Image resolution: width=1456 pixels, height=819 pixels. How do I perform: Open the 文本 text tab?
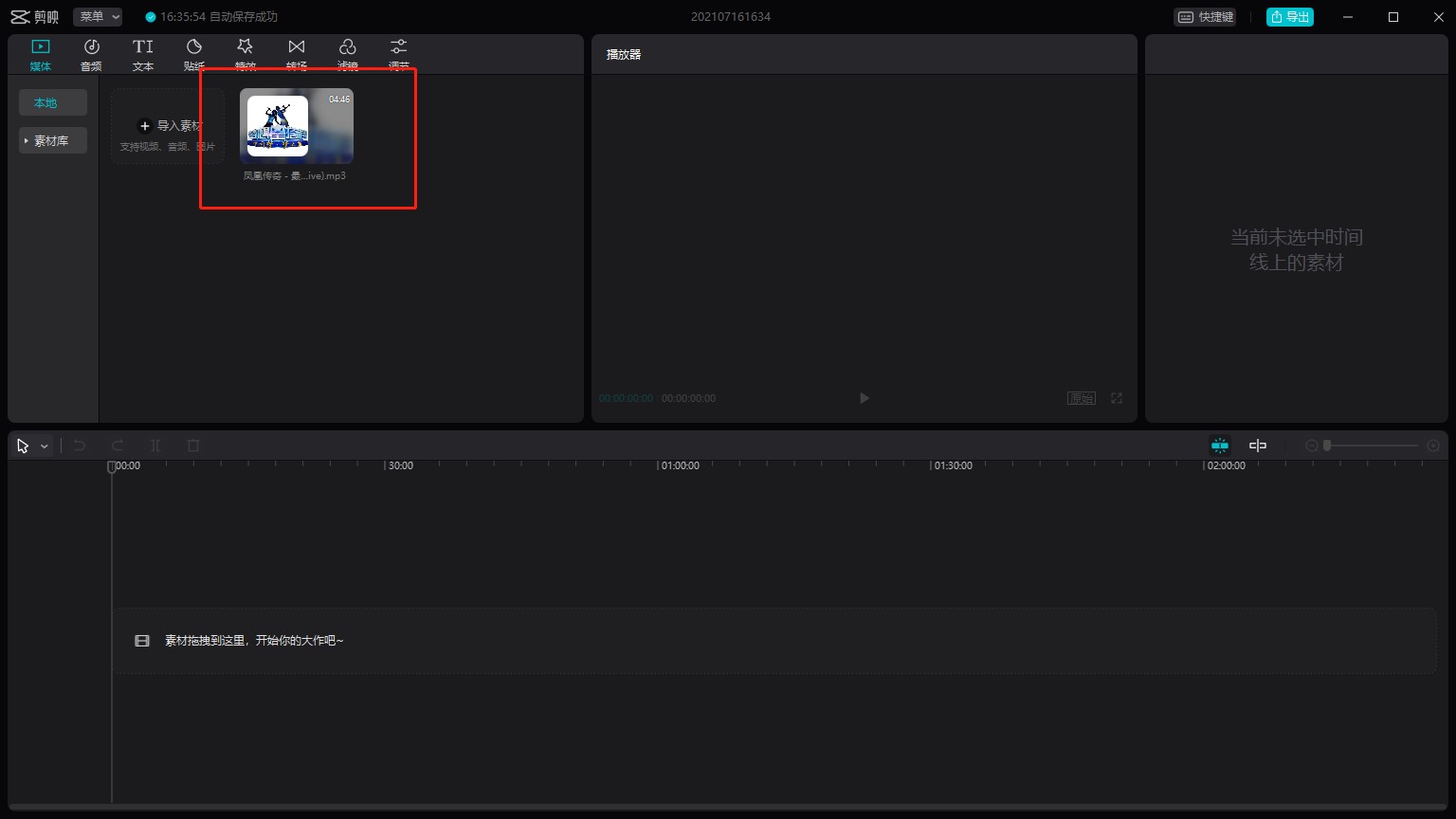[143, 55]
